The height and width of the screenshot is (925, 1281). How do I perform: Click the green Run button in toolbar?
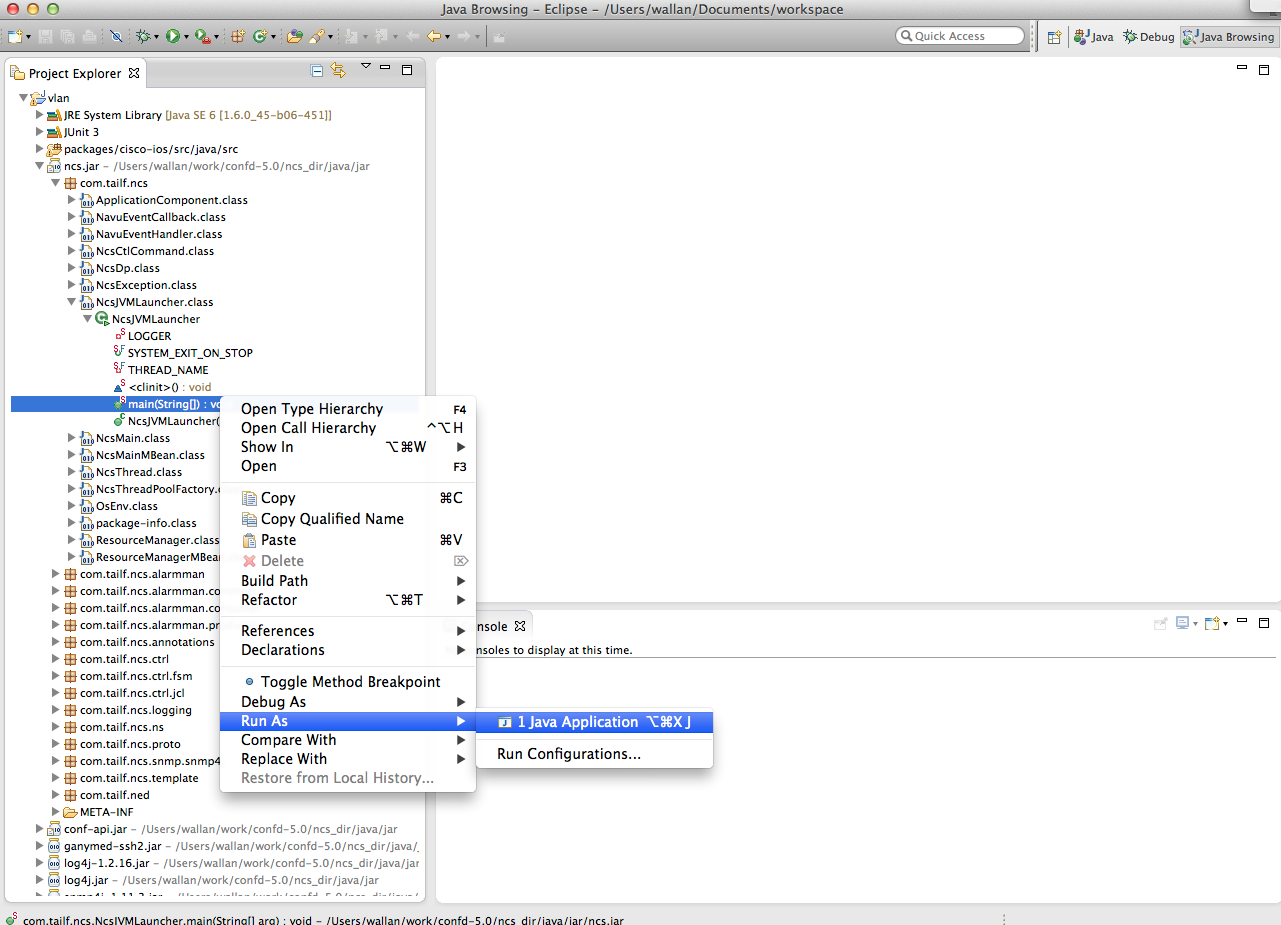[x=173, y=36]
